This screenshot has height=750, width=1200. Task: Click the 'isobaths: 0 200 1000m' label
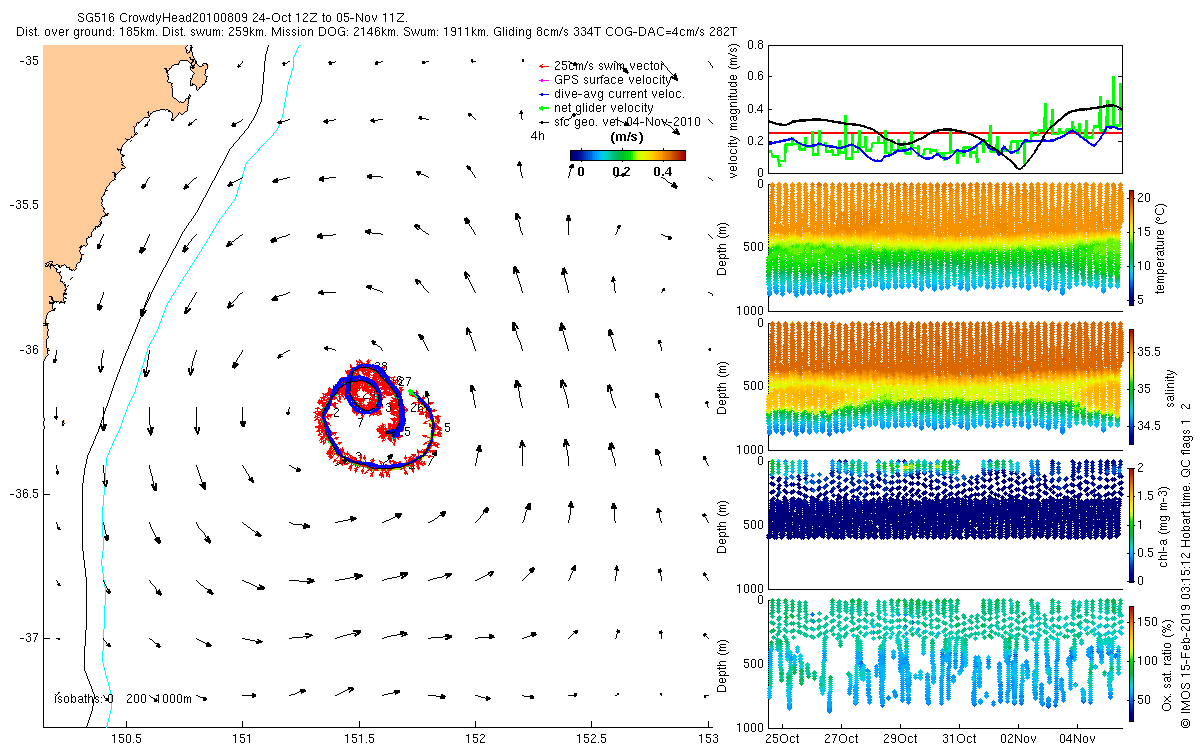pos(121,698)
